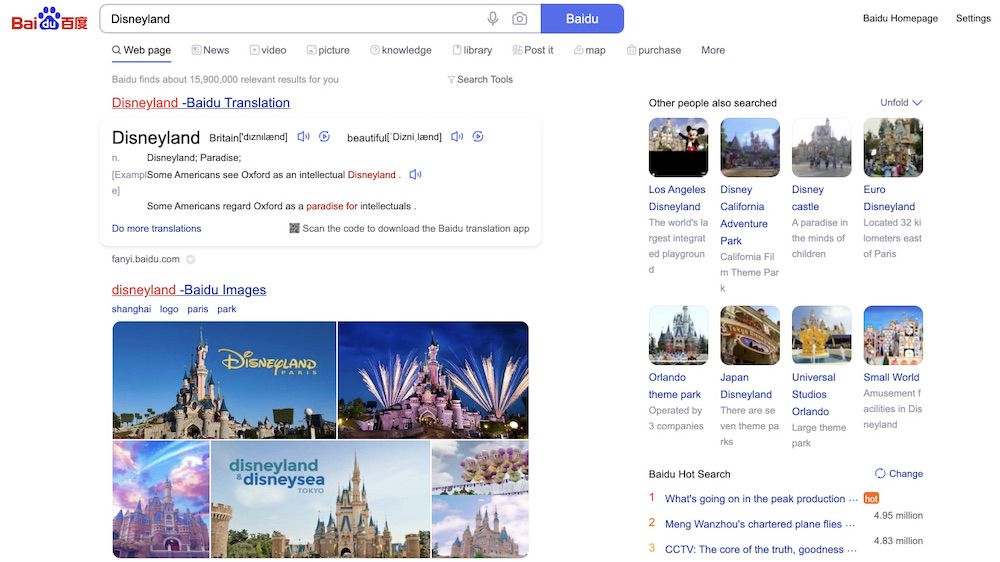Click circular play icon after American pronunciation
The height and width of the screenshot is (562, 1000).
click(478, 137)
